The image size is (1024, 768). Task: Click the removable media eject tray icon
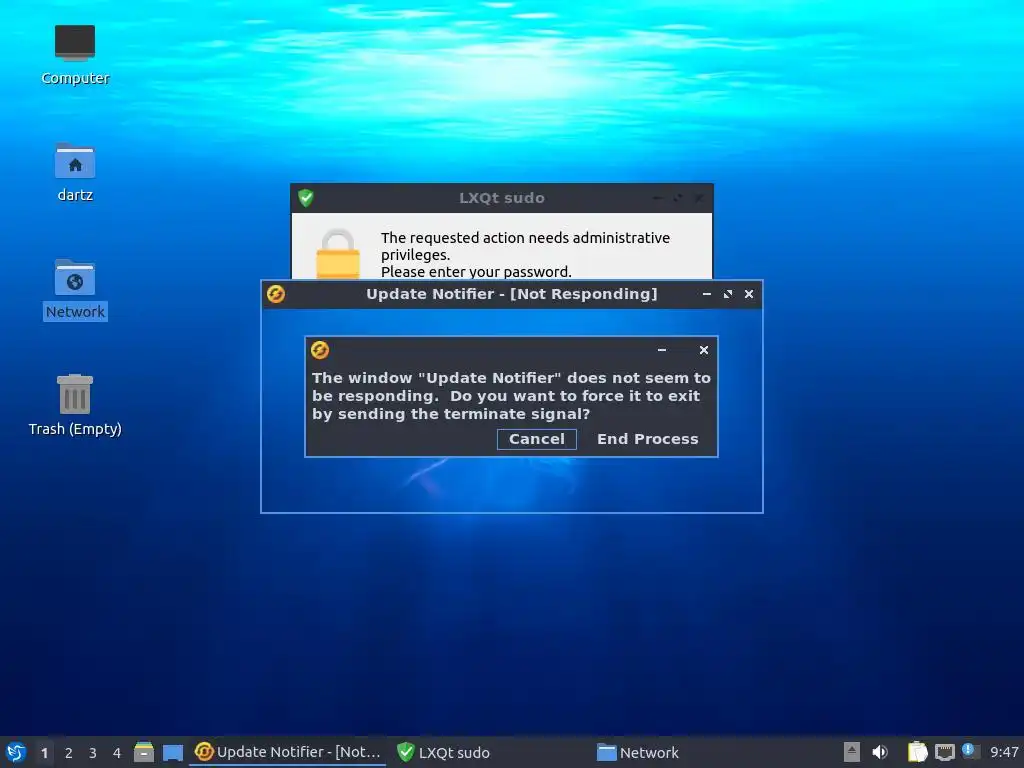pyautogui.click(x=852, y=752)
